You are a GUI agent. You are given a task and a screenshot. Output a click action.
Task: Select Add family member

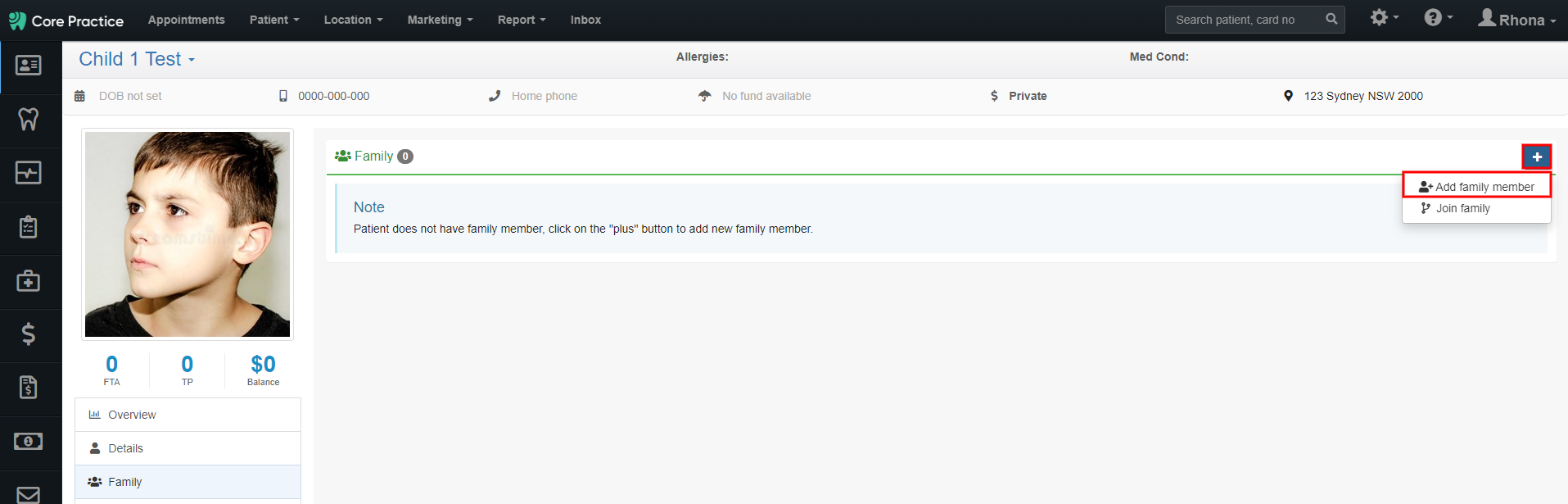coord(1476,187)
